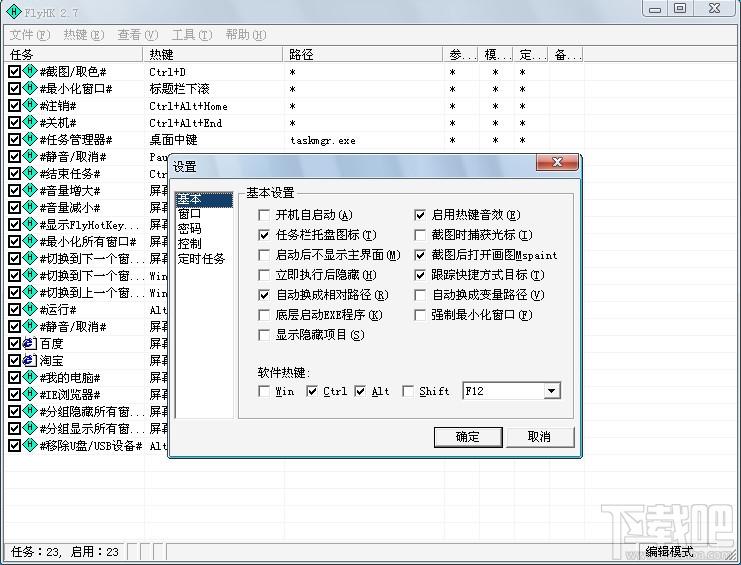Enable 强制最小化窗口 checkbox
The height and width of the screenshot is (565, 741).
point(420,315)
